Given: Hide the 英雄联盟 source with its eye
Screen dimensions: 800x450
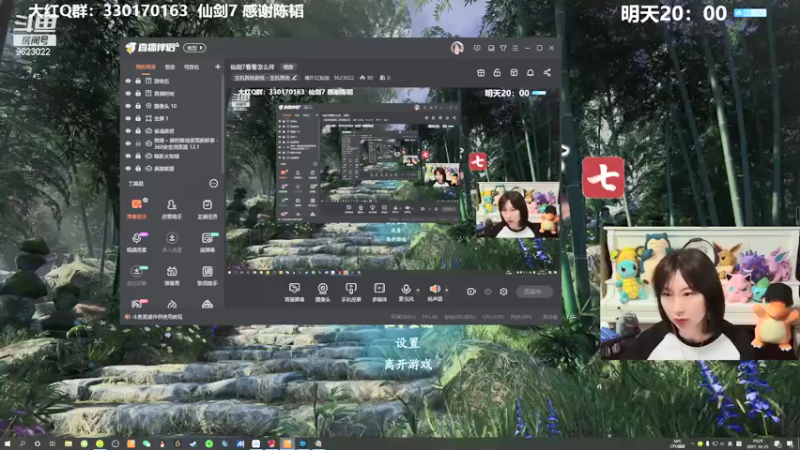Looking at the screenshot, I should (x=128, y=168).
